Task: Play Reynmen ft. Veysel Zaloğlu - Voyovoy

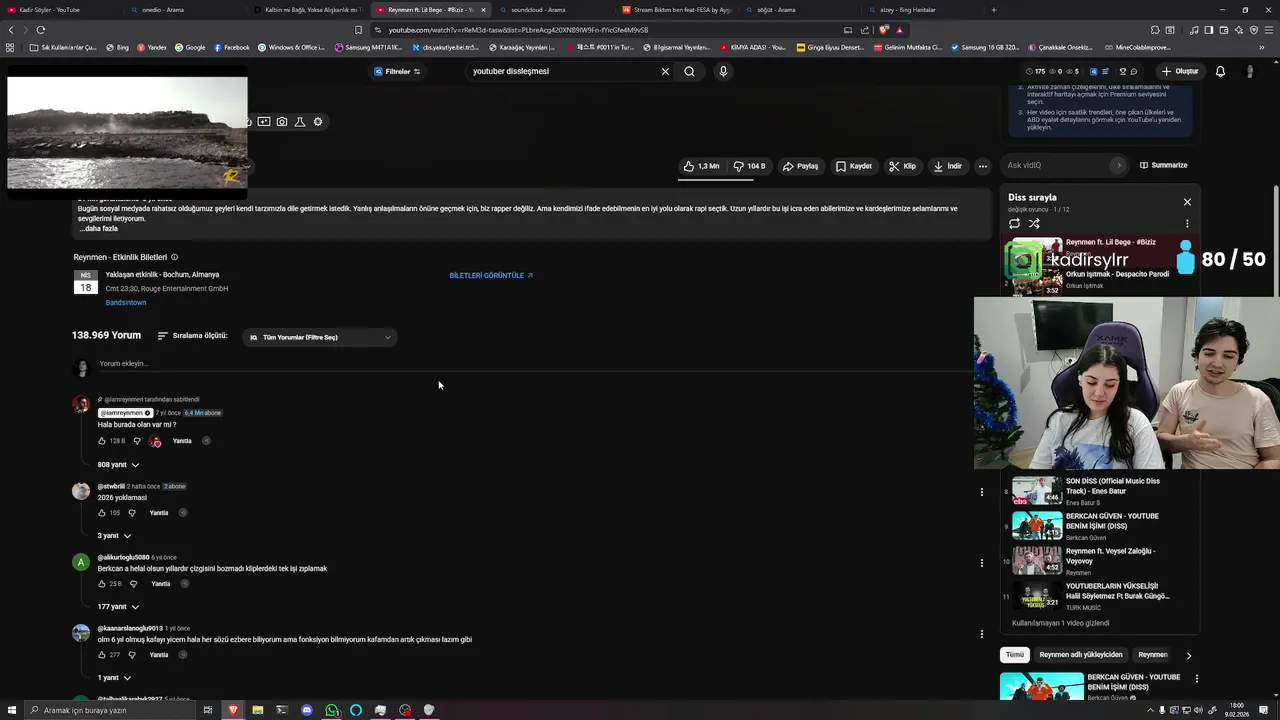Action: 1090,561
